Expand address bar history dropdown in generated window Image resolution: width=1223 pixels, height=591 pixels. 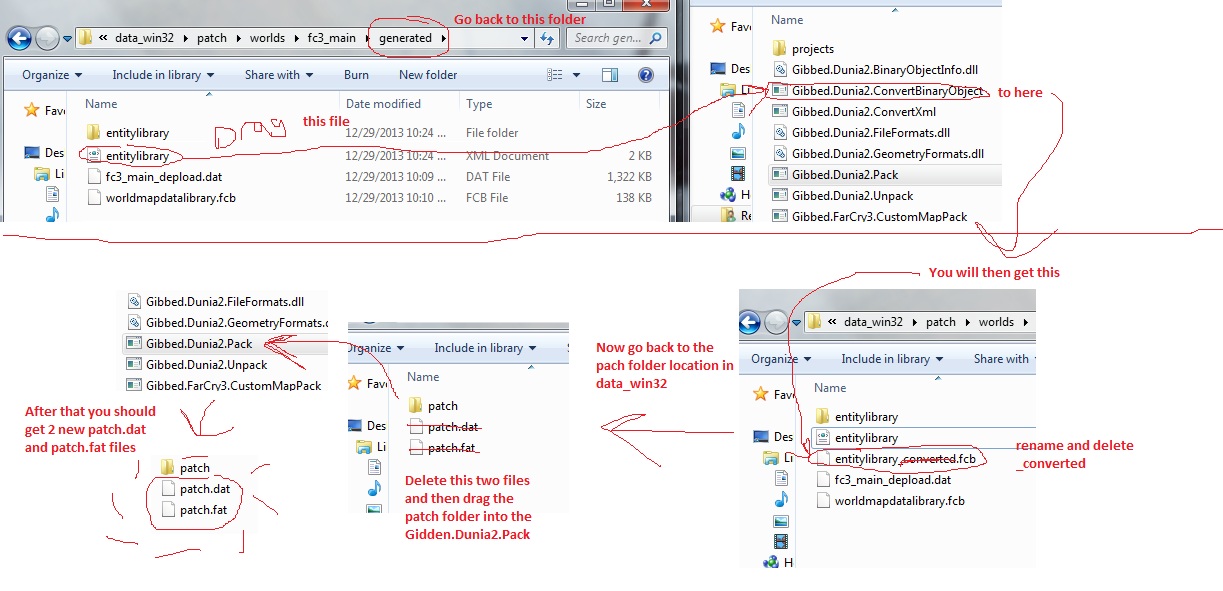(x=525, y=38)
